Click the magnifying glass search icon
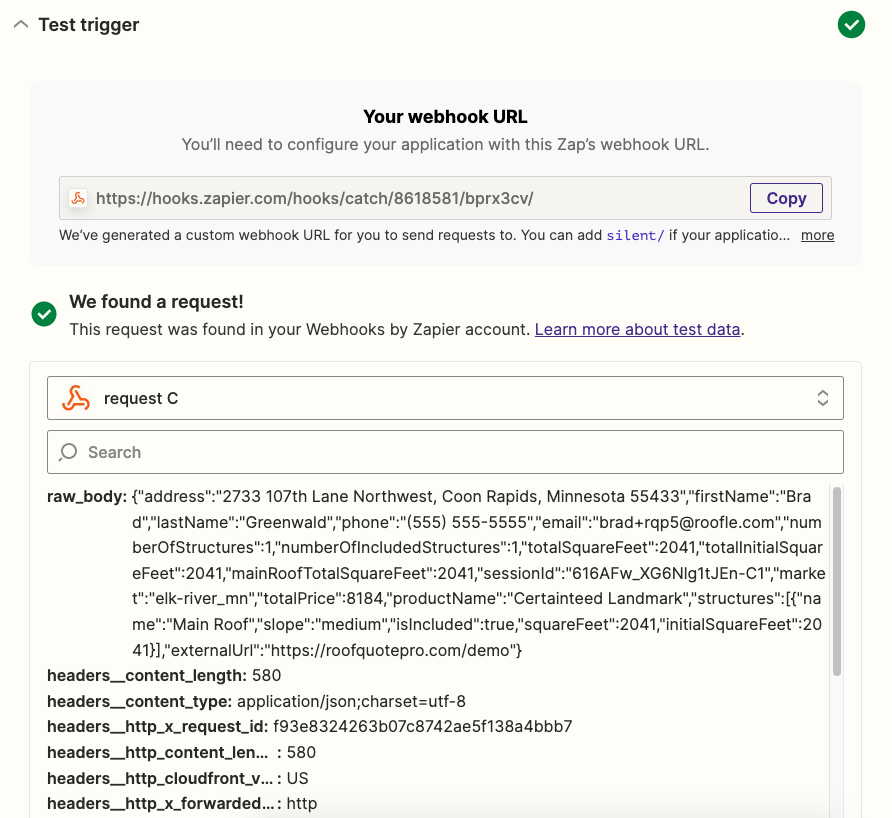 [68, 452]
